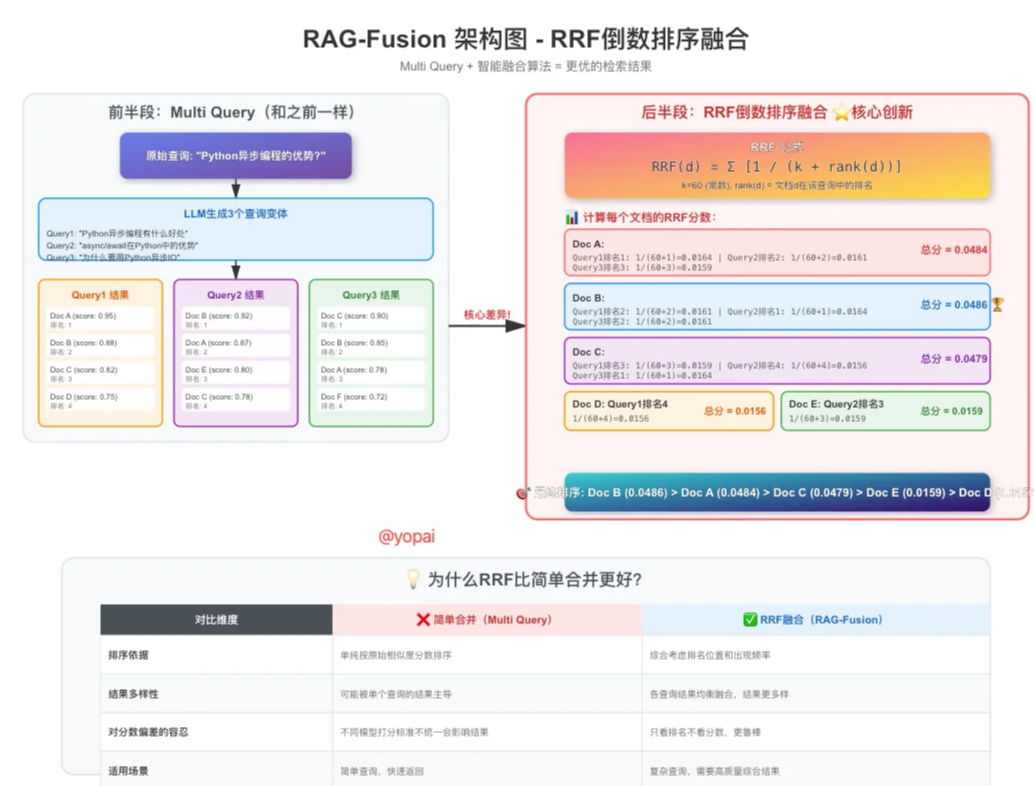Select line Query1: Python异步编程有什么好处
This screenshot has width=1034, height=786.
(117, 233)
